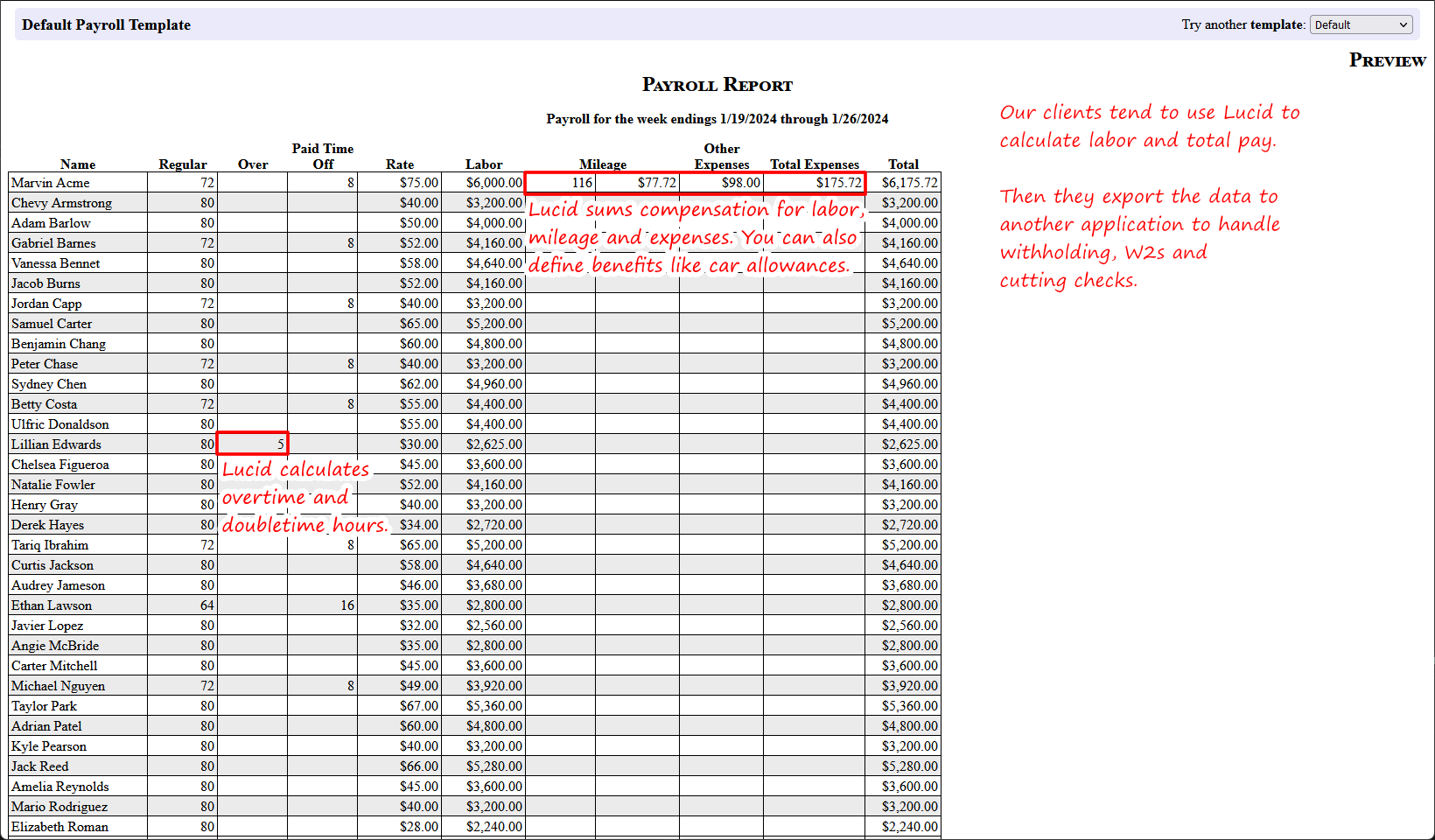Viewport: 1435px width, 840px height.
Task: Click Samuel Carter's $65.00 rate
Action: tap(400, 324)
